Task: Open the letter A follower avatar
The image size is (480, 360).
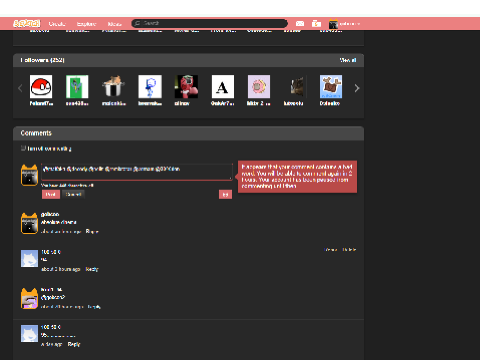Action: pyautogui.click(x=223, y=86)
